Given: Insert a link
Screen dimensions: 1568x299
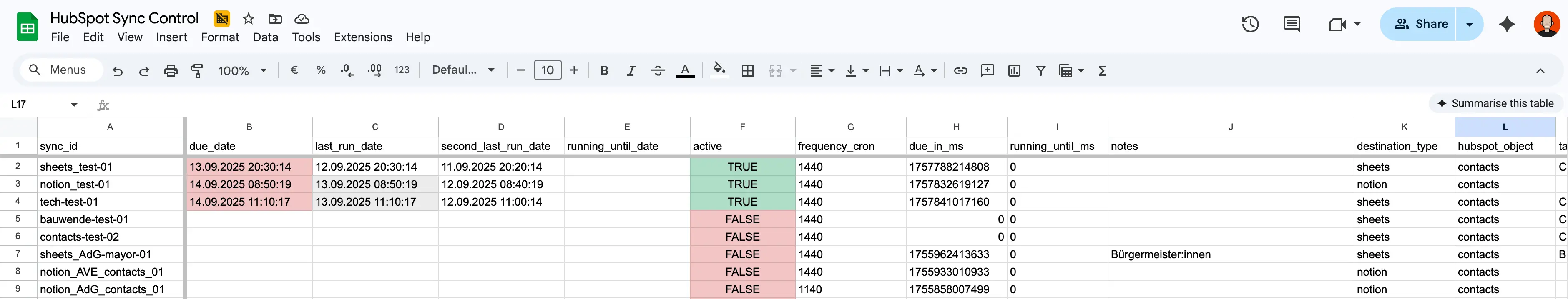Looking at the screenshot, I should [x=960, y=70].
